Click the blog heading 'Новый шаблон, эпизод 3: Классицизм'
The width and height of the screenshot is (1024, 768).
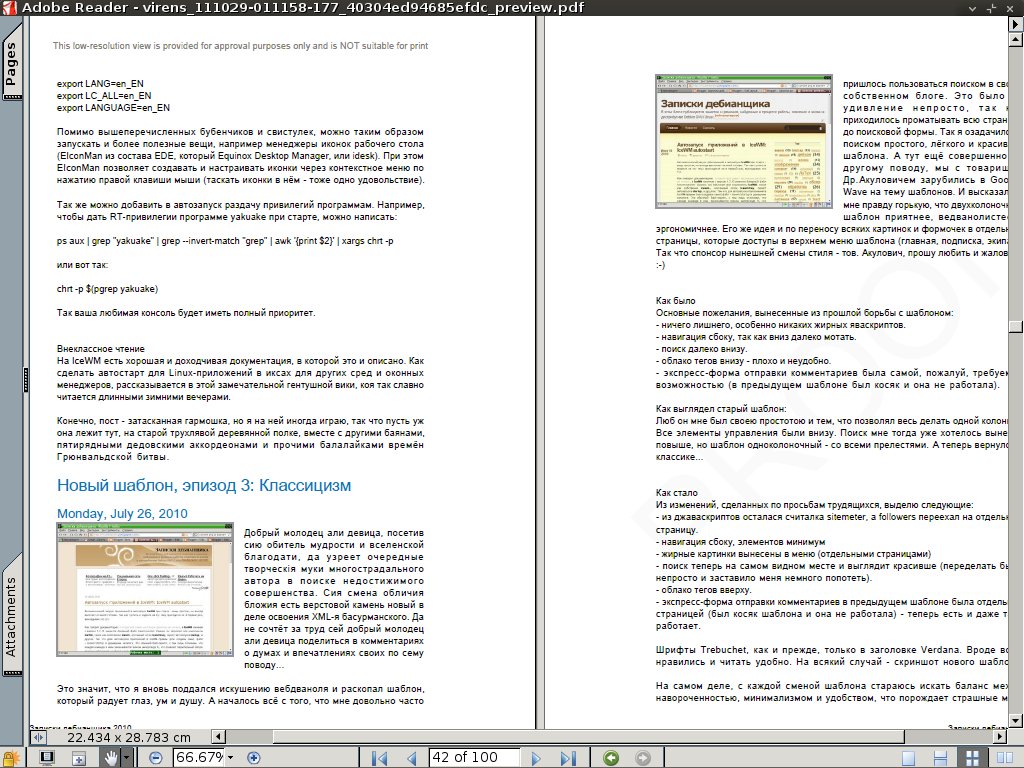[204, 485]
